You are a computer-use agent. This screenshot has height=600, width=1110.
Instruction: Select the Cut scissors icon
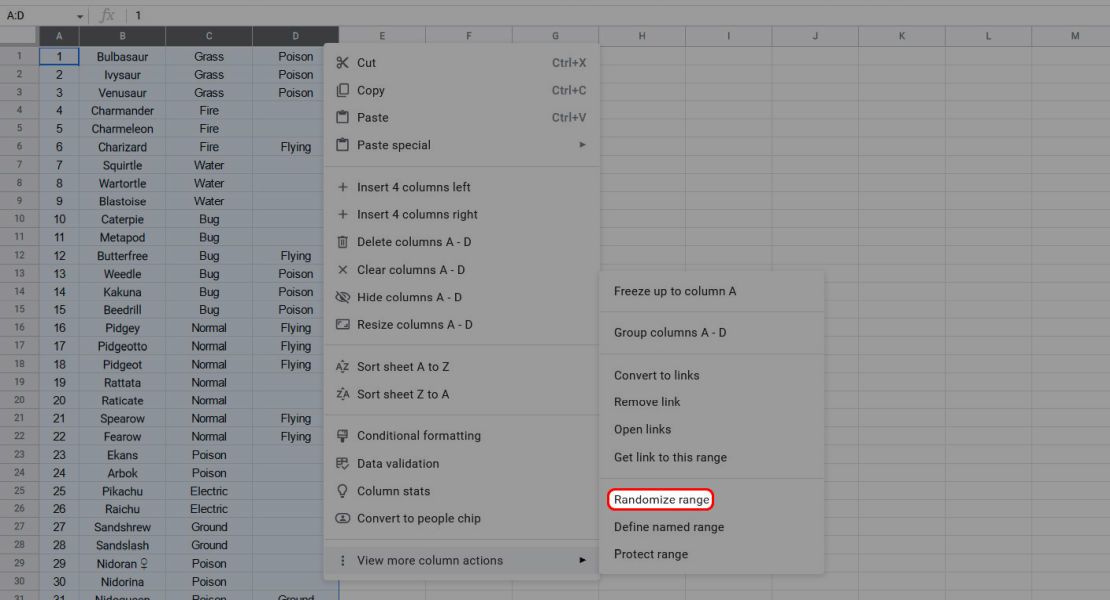342,62
